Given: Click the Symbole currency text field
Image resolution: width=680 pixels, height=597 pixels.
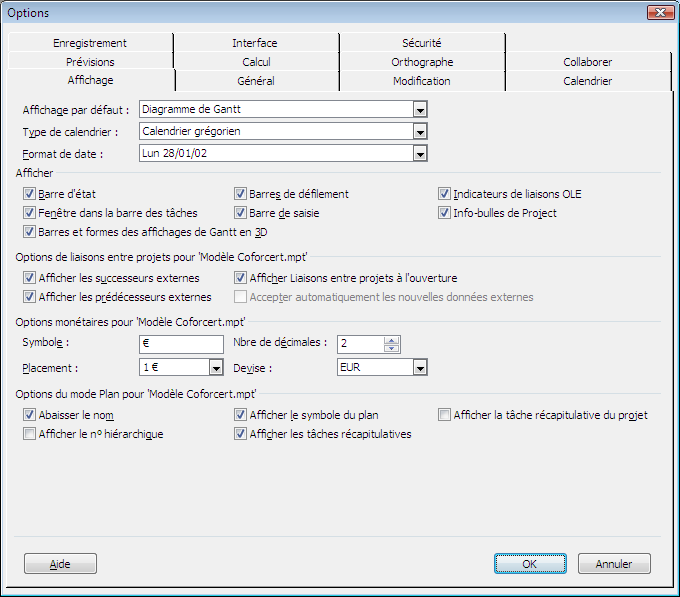Looking at the screenshot, I should click(180, 344).
